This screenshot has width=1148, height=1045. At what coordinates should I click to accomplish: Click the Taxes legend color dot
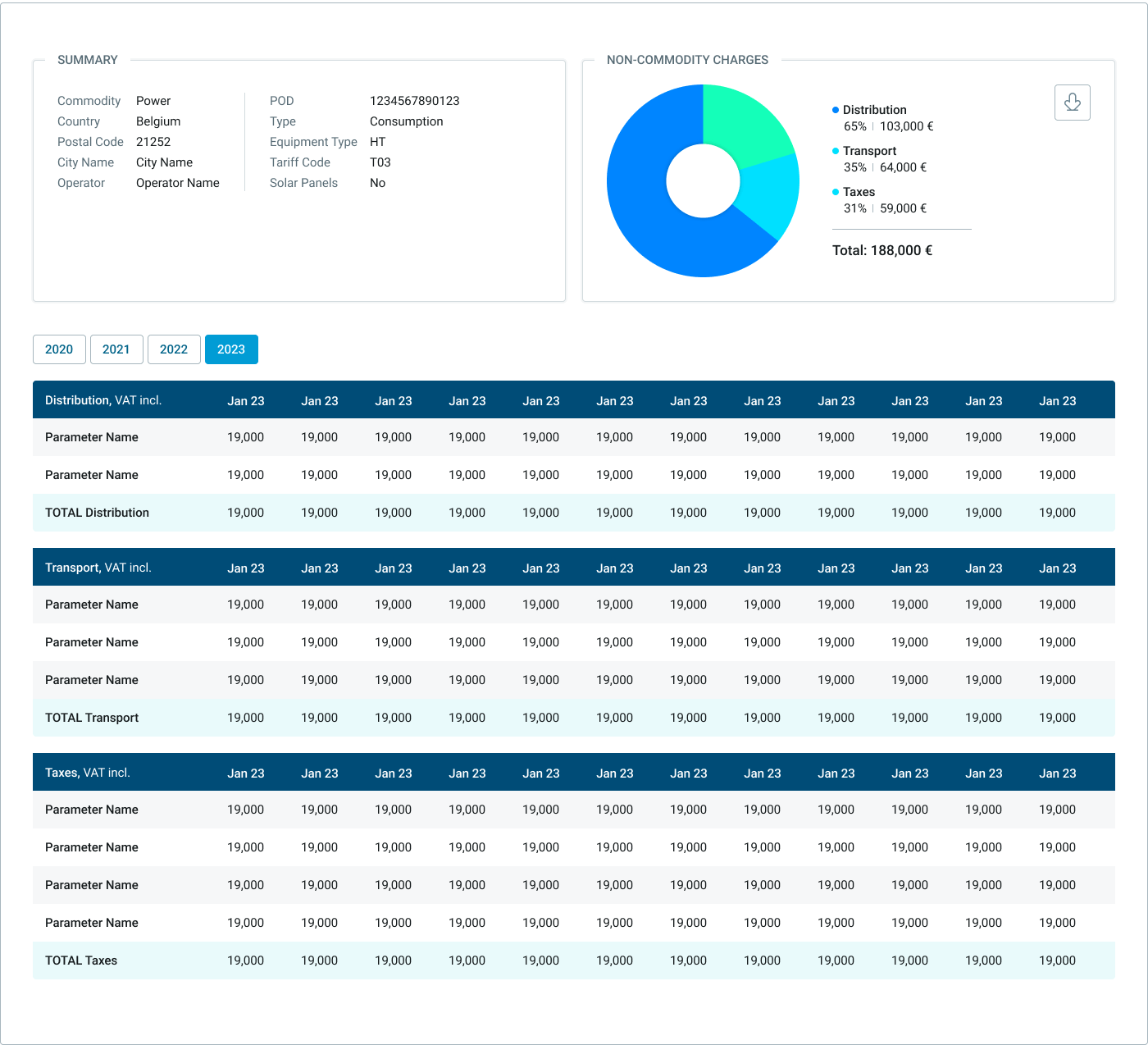tap(836, 192)
